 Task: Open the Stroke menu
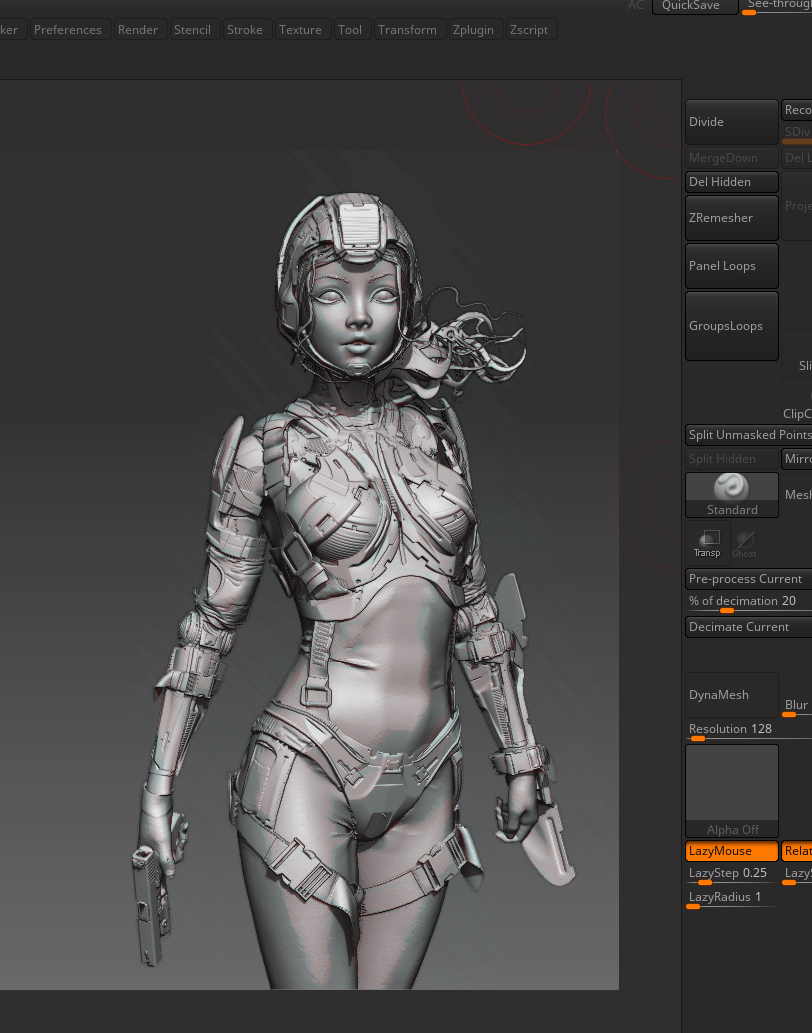(x=245, y=30)
